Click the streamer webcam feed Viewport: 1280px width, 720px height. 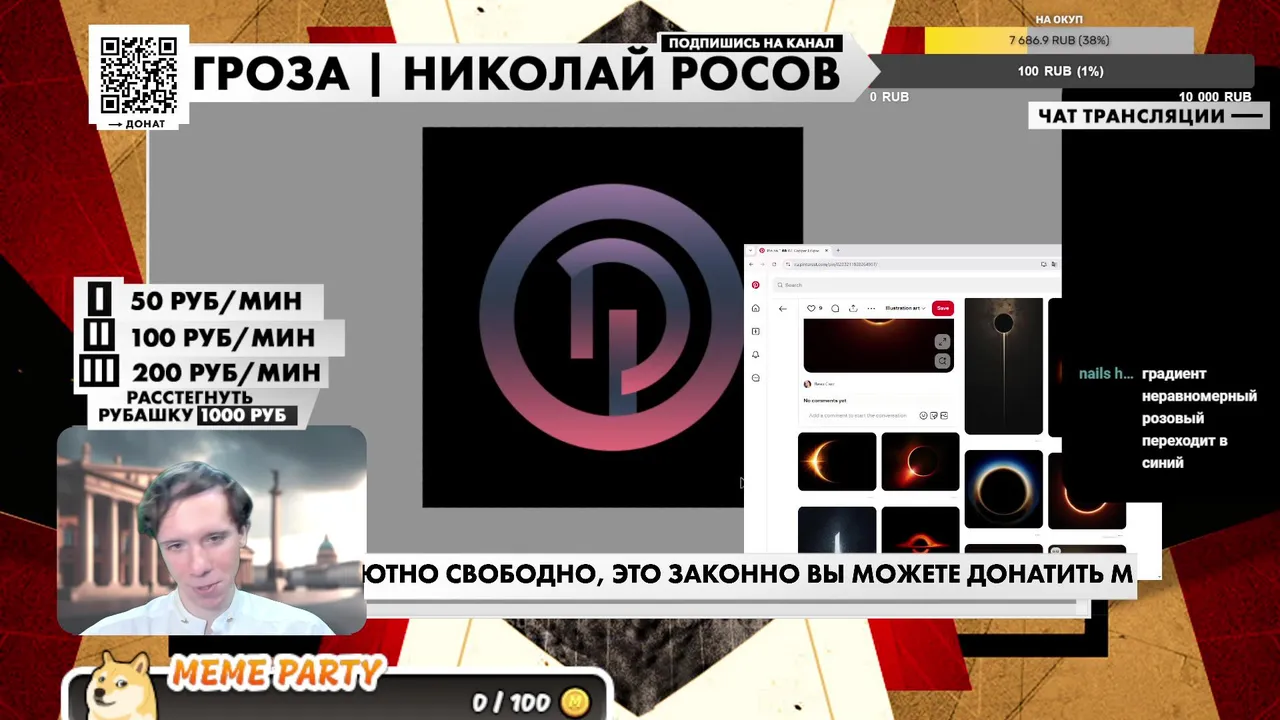coord(211,530)
